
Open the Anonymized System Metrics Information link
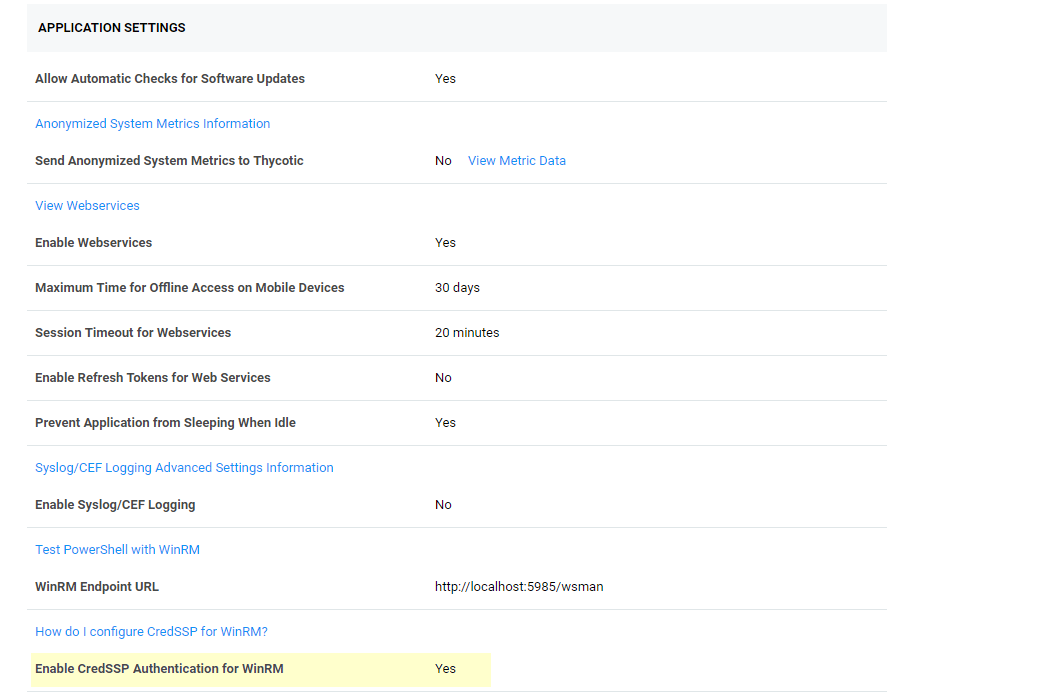[x=152, y=124]
